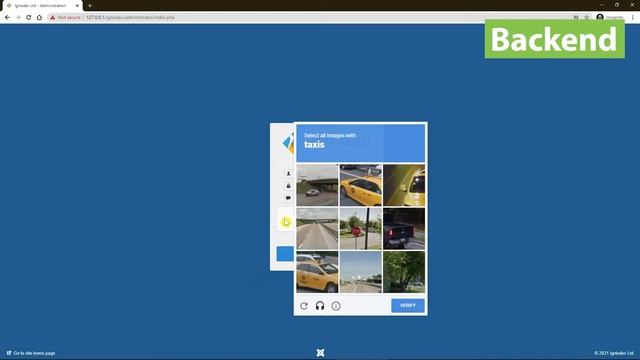Click the key icon in address bar
Viewport: 640px width, 360px height.
576,18
